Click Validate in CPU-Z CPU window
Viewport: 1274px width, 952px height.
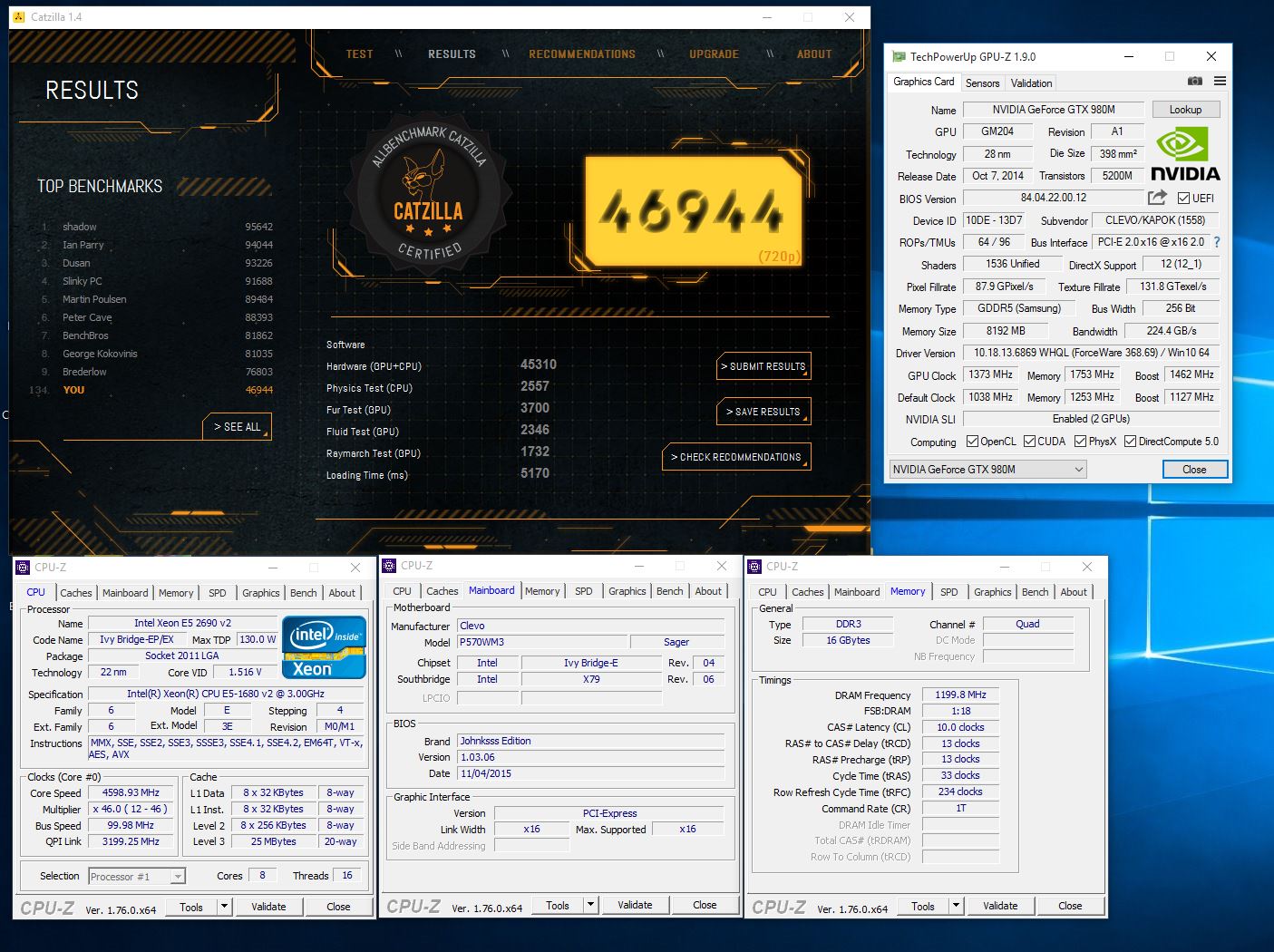point(268,907)
